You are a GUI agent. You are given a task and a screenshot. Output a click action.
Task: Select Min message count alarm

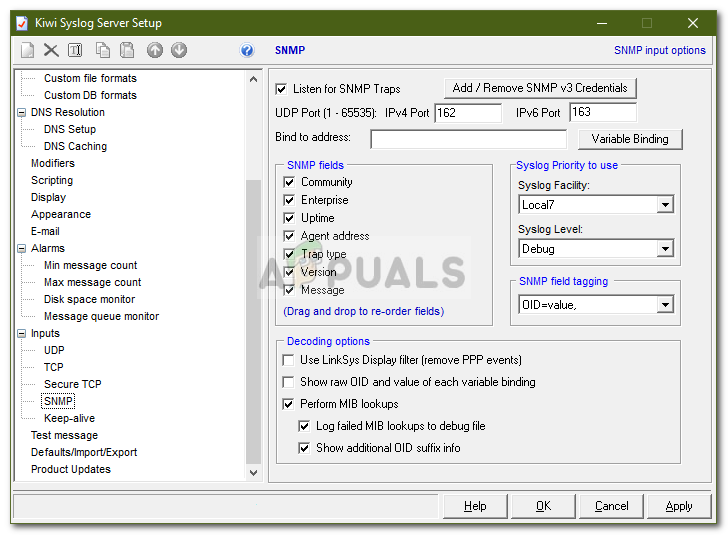pos(91,265)
